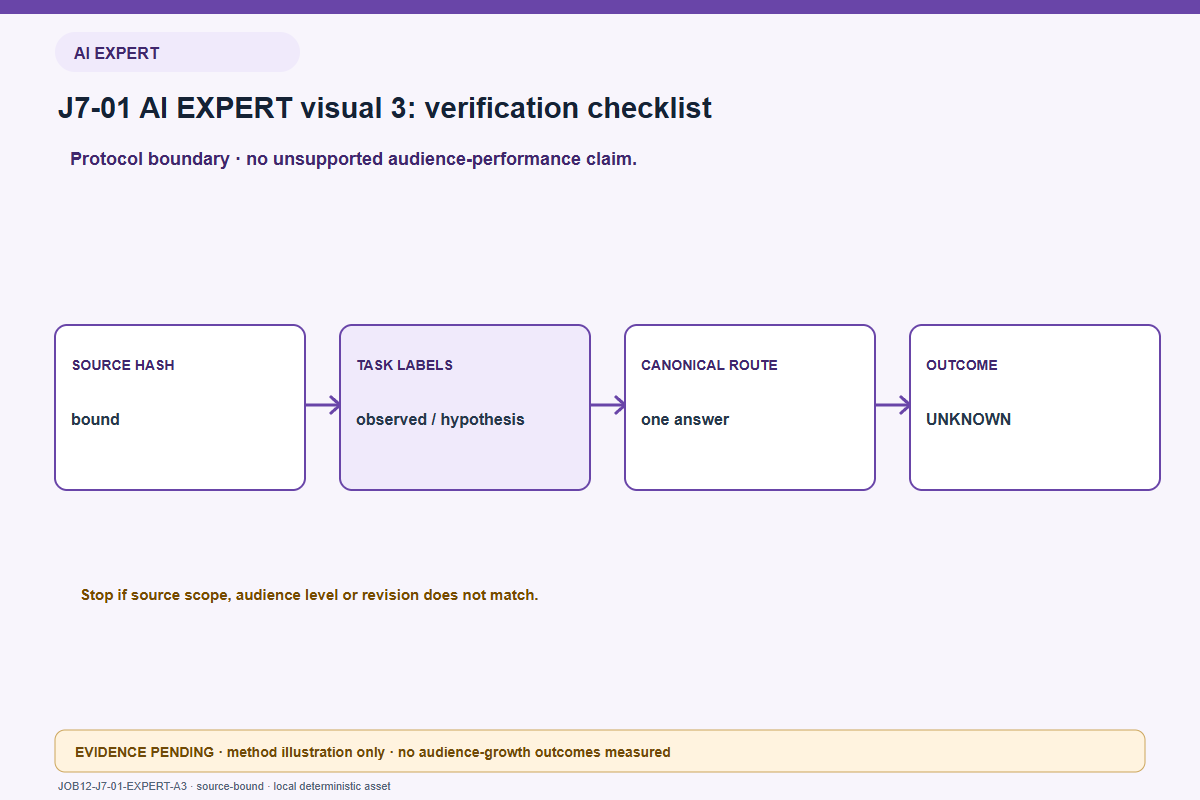
Task: Click the JOB12-J7-01-EXPERT-A3 footer text
Action: (224, 786)
